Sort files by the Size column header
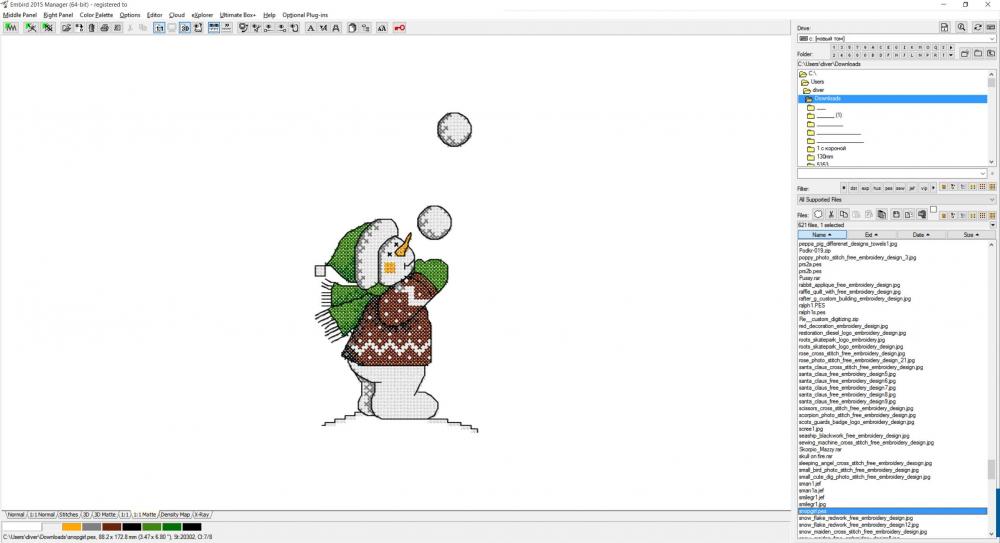This screenshot has width=1000, height=543. point(970,235)
